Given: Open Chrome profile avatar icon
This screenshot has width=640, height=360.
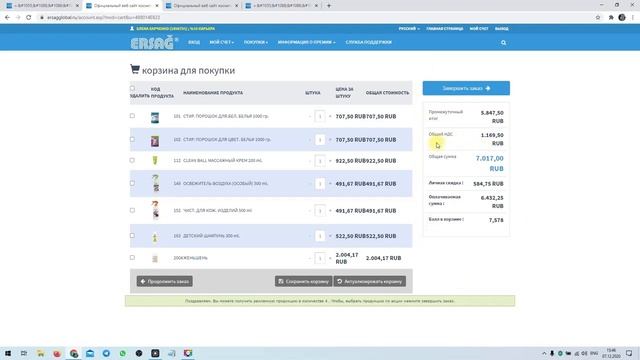Looking at the screenshot, I should pyautogui.click(x=622, y=18).
